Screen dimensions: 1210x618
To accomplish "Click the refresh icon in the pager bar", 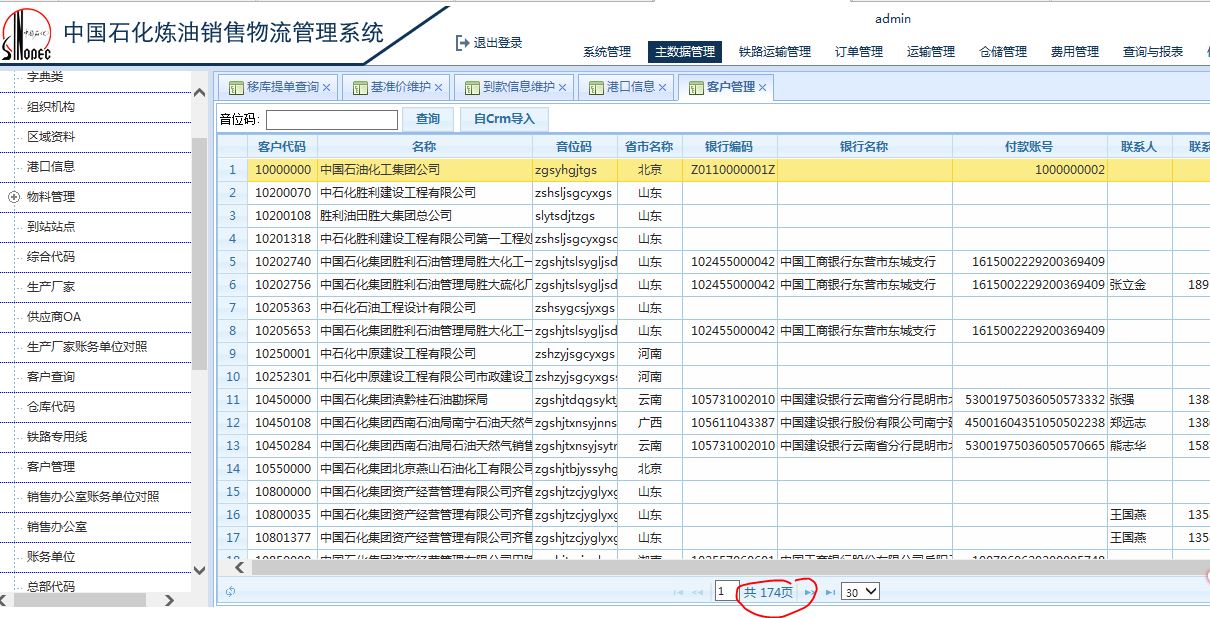I will click(230, 592).
